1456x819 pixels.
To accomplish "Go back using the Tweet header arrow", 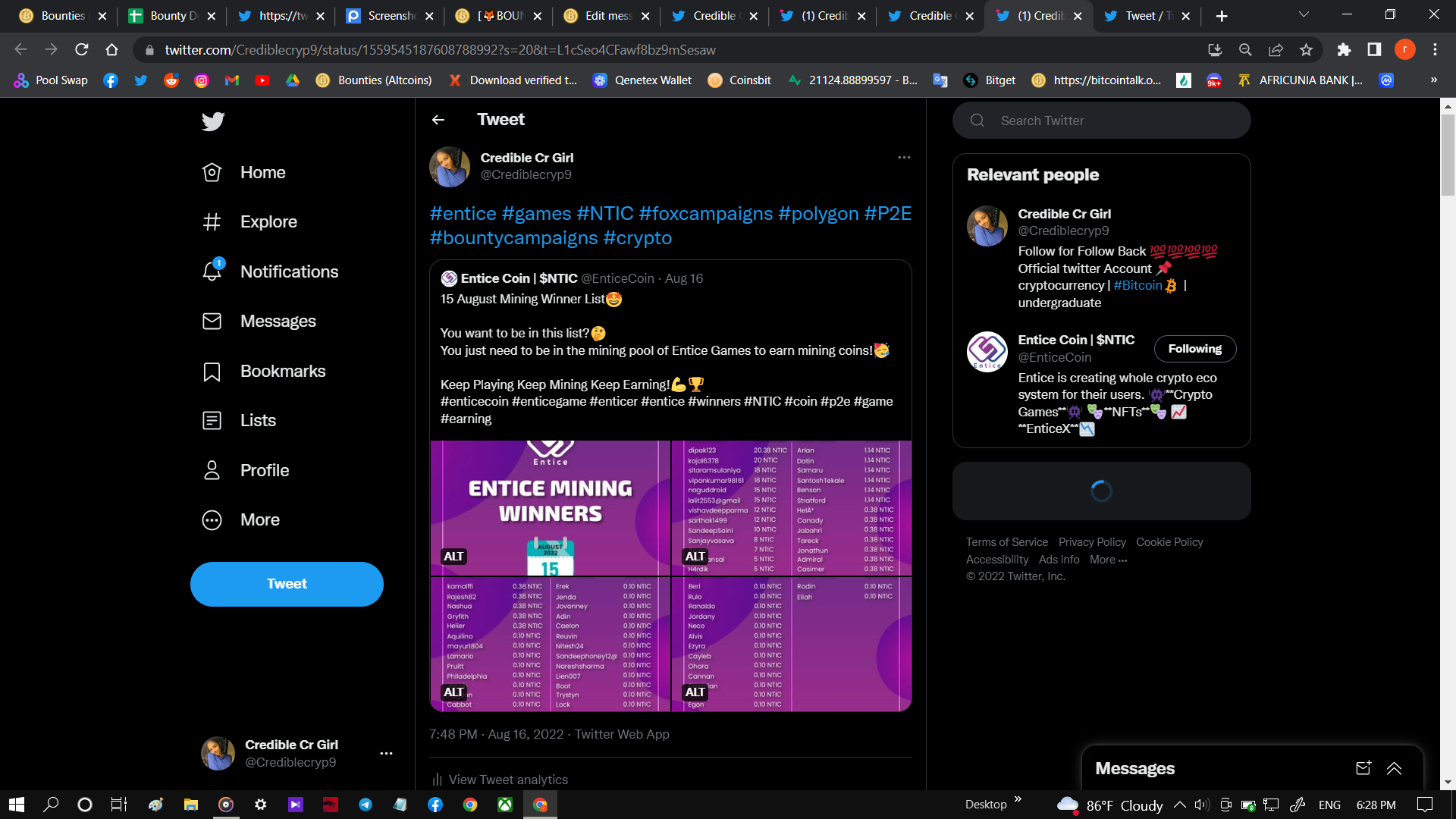I will click(438, 120).
